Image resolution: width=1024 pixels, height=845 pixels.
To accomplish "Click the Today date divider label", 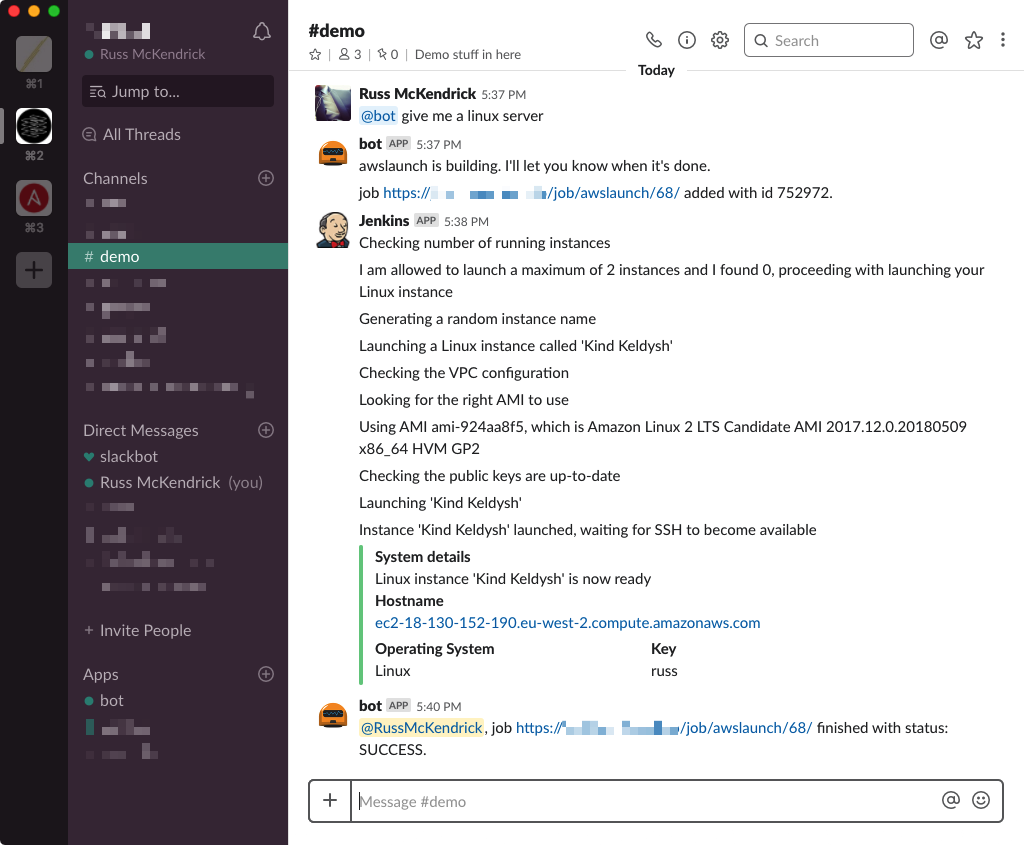I will point(656,70).
